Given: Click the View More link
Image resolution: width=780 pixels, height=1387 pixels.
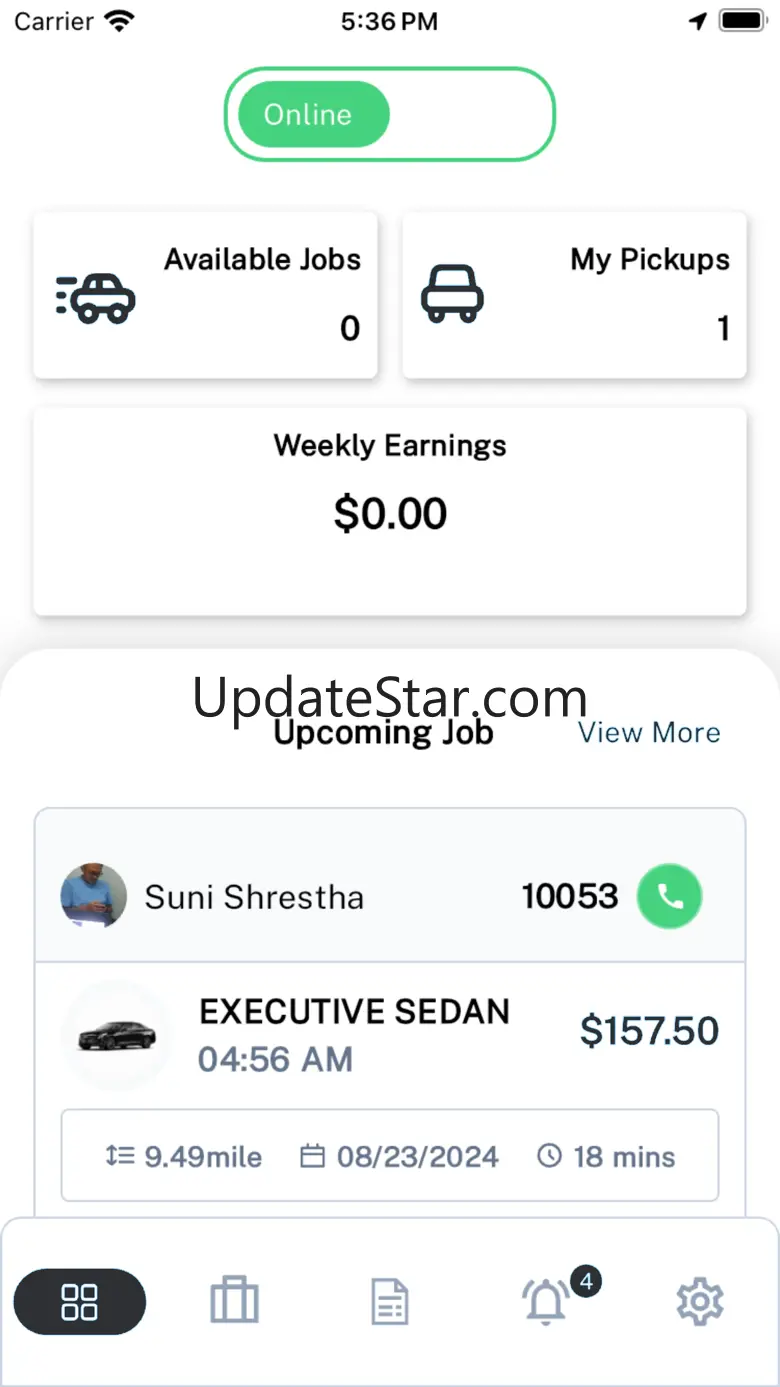Looking at the screenshot, I should coord(649,732).
